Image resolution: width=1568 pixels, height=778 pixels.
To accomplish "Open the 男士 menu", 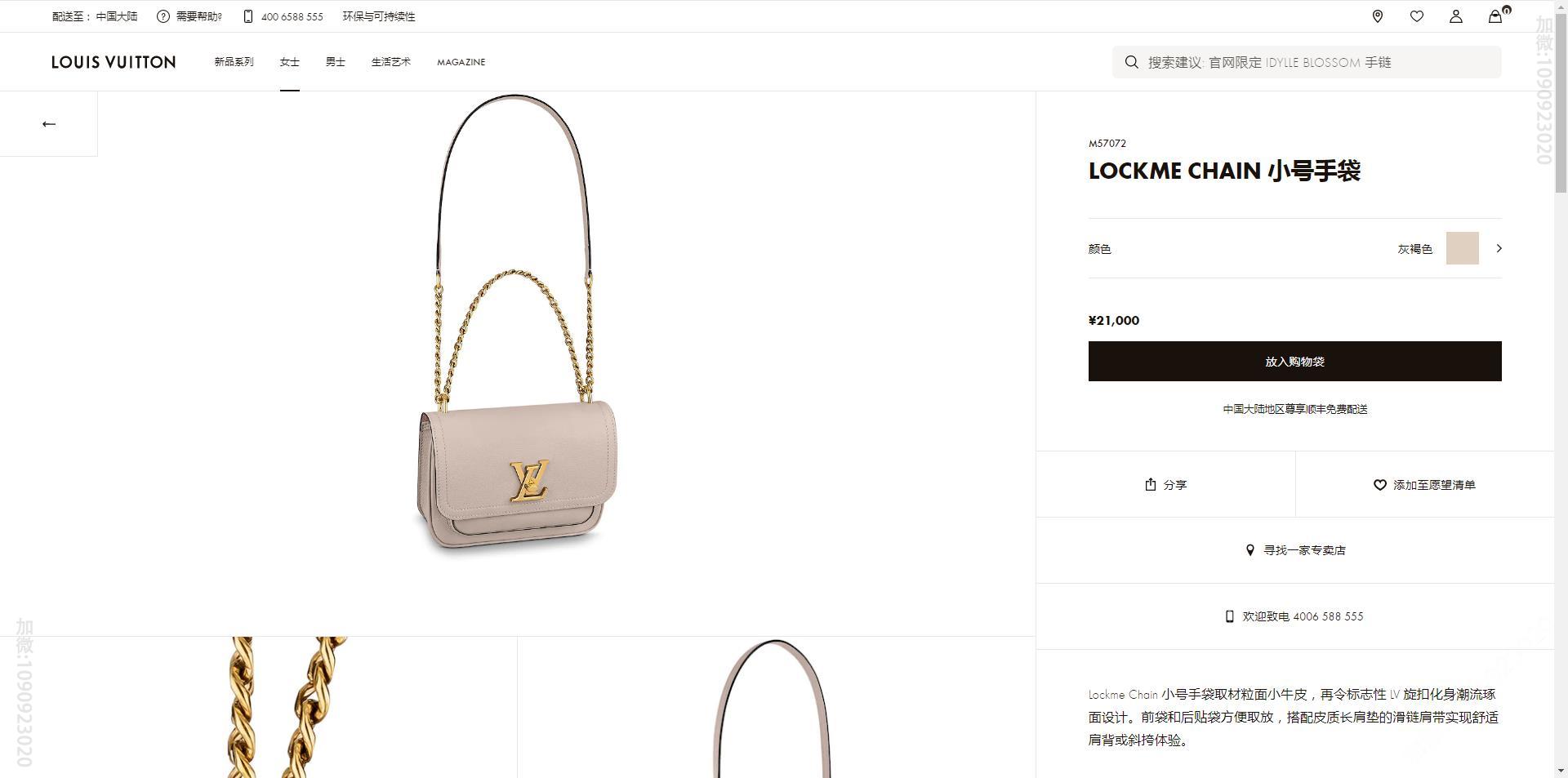I will pos(336,62).
